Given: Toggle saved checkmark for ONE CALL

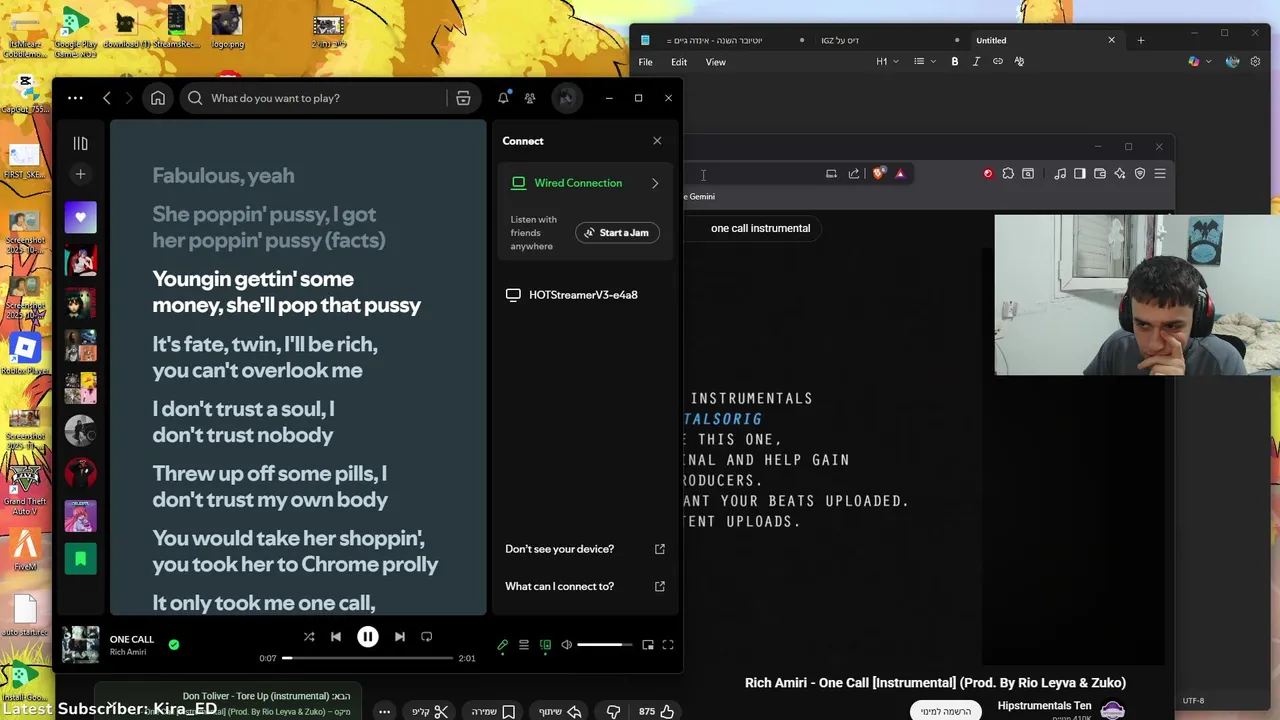Looking at the screenshot, I should click(174, 645).
